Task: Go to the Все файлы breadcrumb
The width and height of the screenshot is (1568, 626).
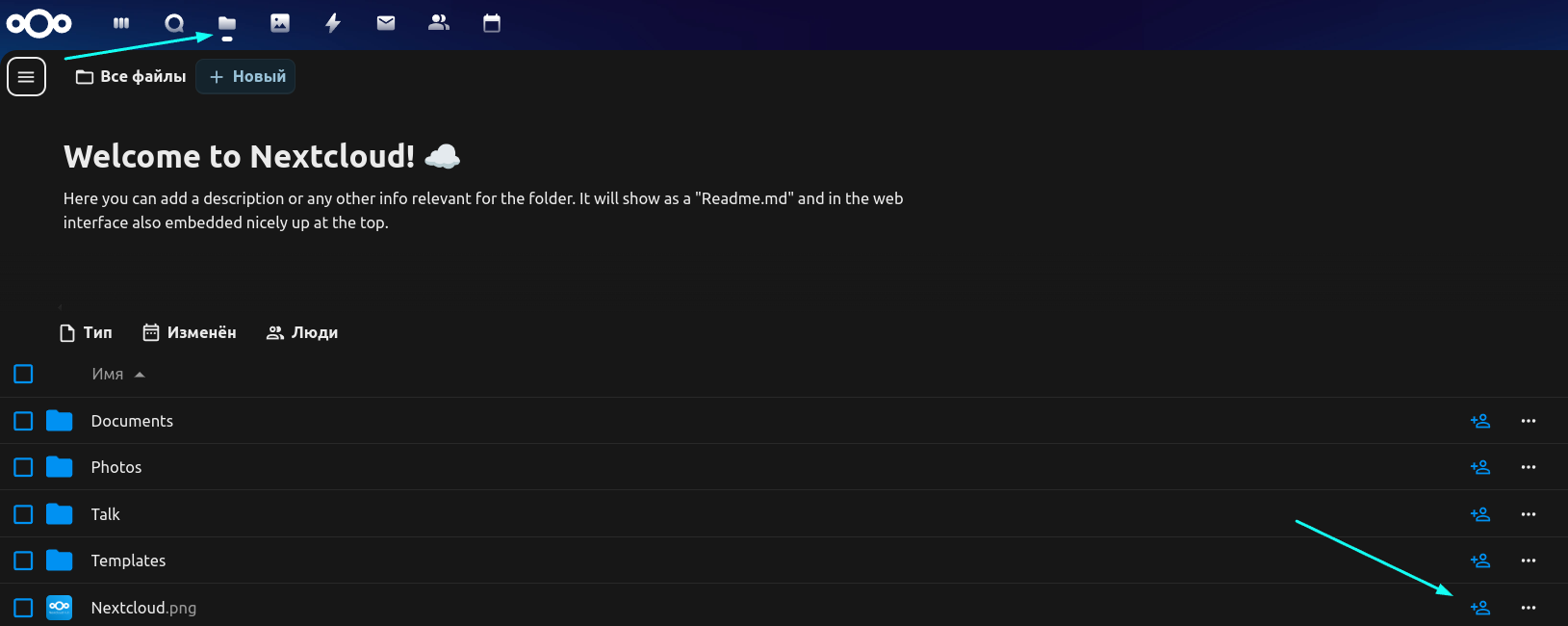Action: (x=132, y=77)
